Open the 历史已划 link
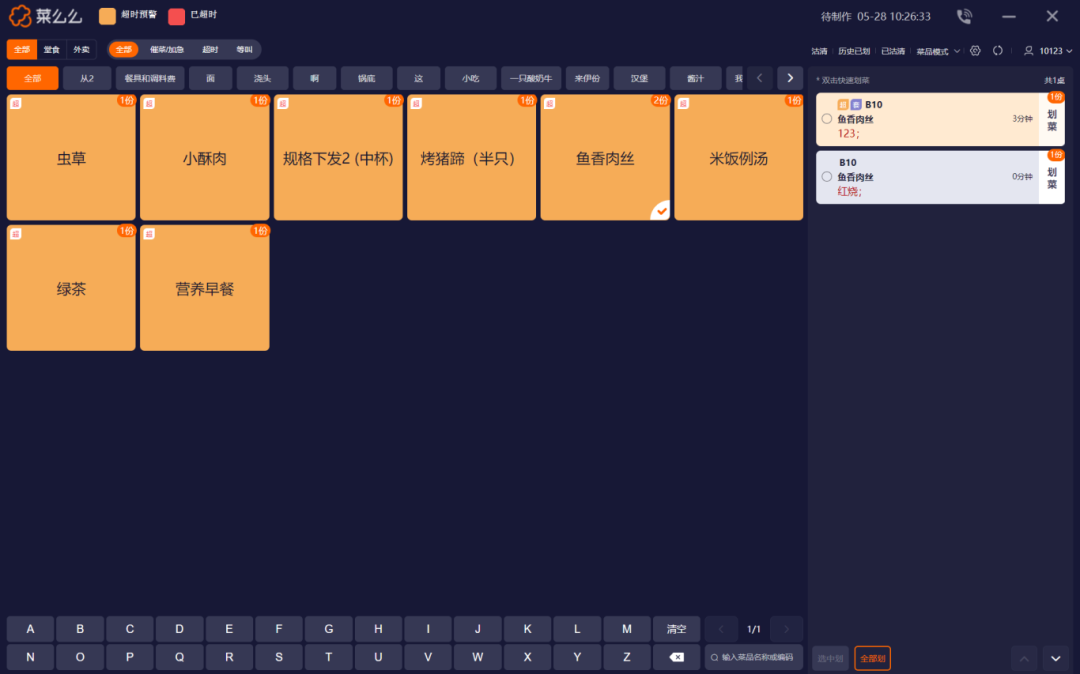Image resolution: width=1080 pixels, height=674 pixels. [854, 51]
